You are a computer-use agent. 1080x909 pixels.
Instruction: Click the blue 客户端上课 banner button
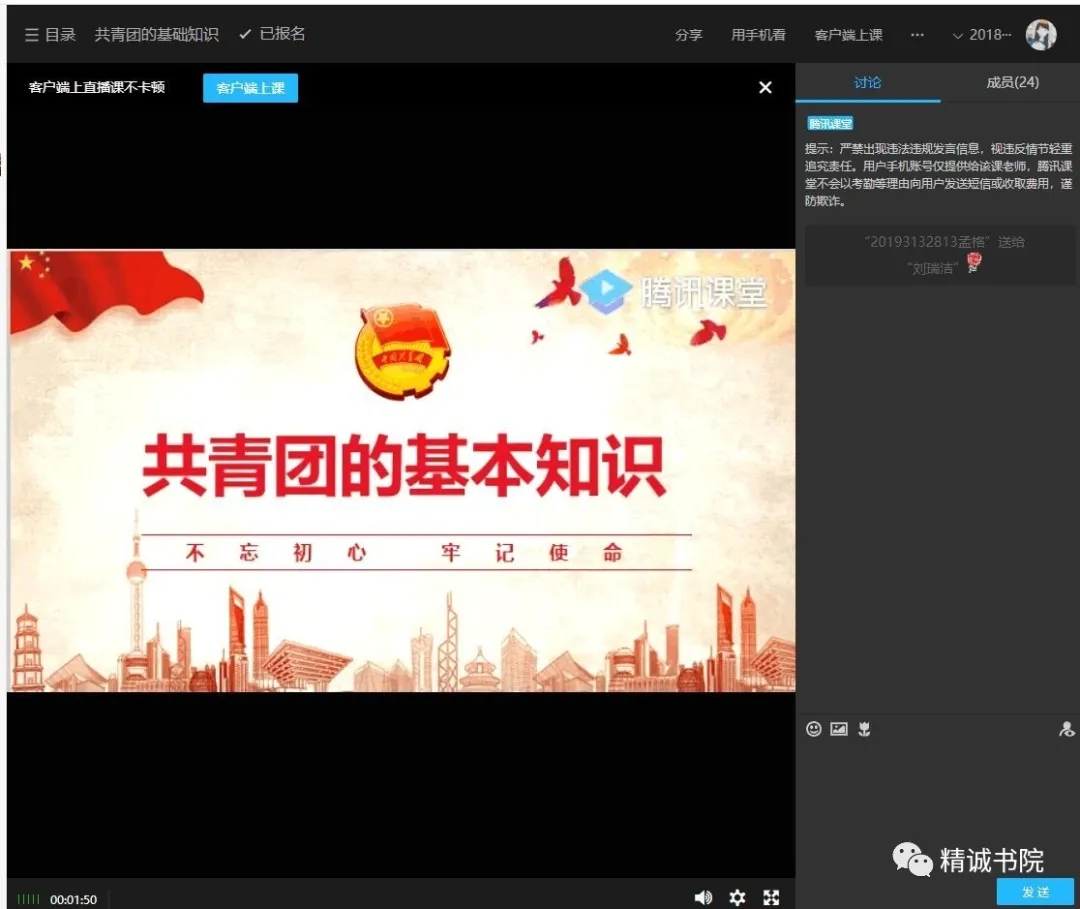(x=250, y=88)
